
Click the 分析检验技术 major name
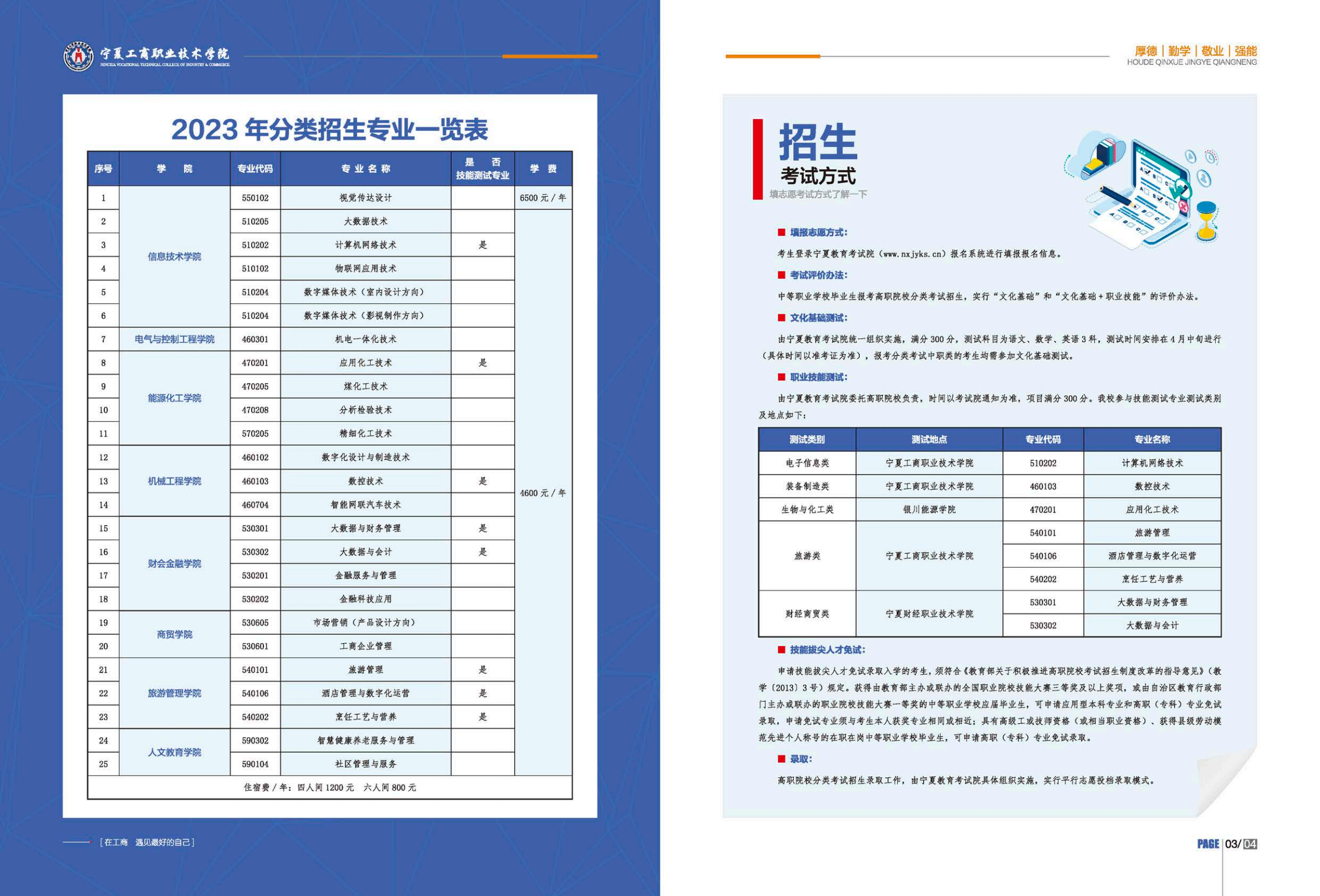[x=366, y=410]
